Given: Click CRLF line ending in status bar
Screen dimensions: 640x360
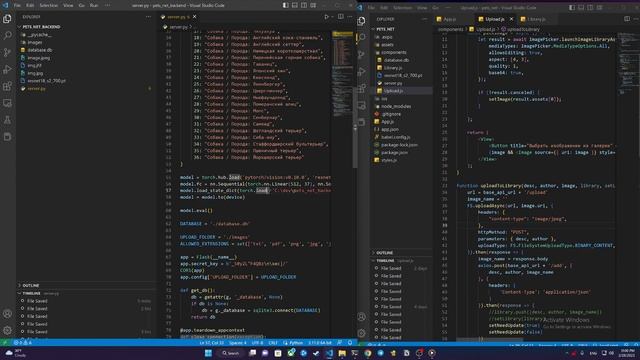Looking at the screenshot, I should click(x=273, y=343).
